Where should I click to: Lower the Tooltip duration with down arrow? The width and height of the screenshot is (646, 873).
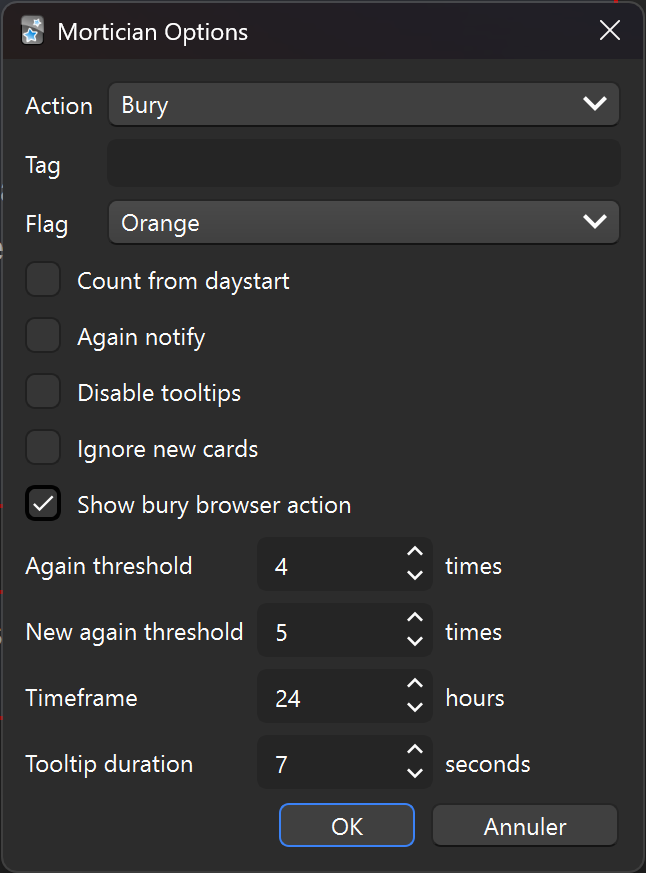click(415, 774)
